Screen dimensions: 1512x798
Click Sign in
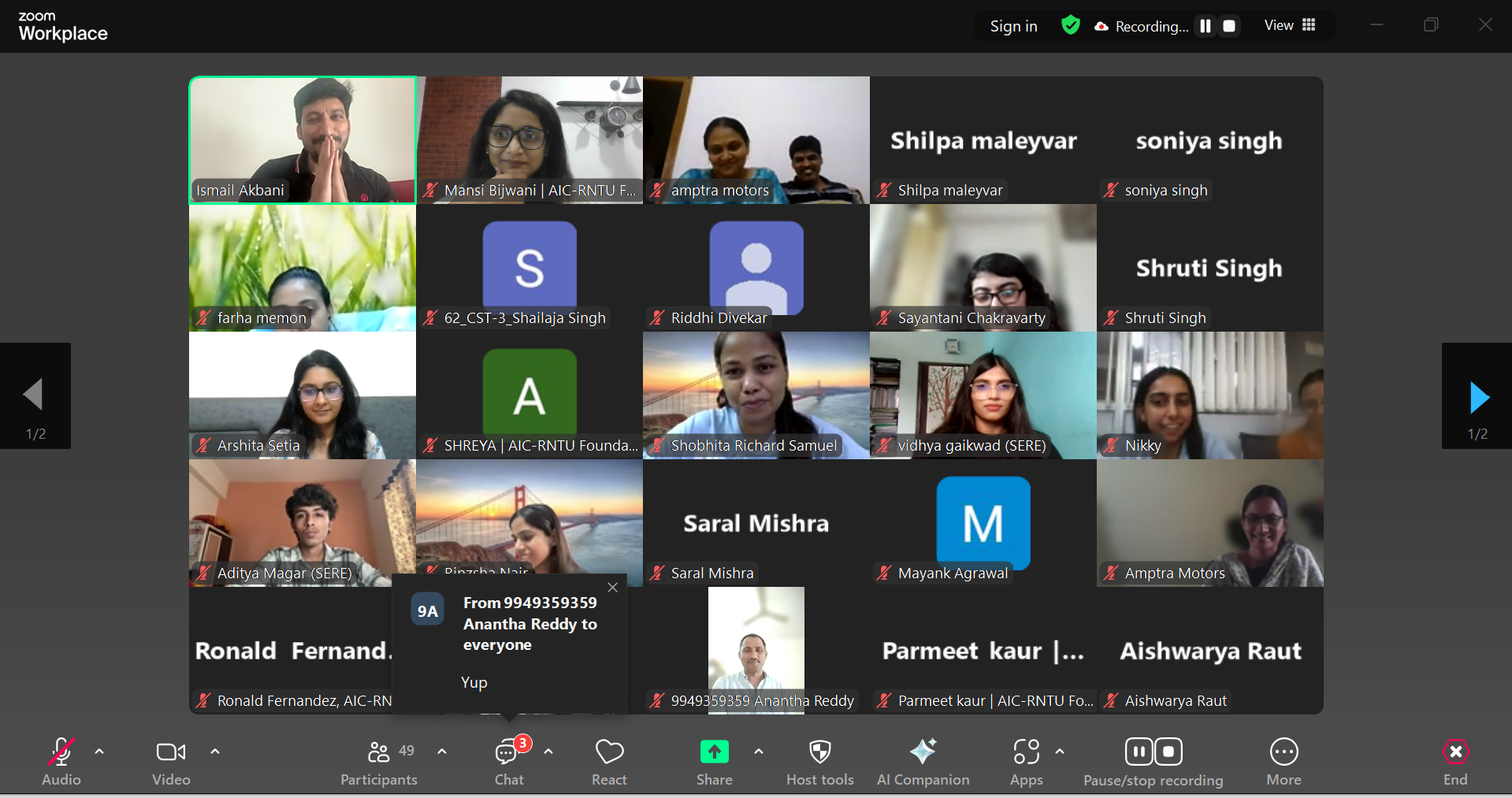coord(1013,26)
